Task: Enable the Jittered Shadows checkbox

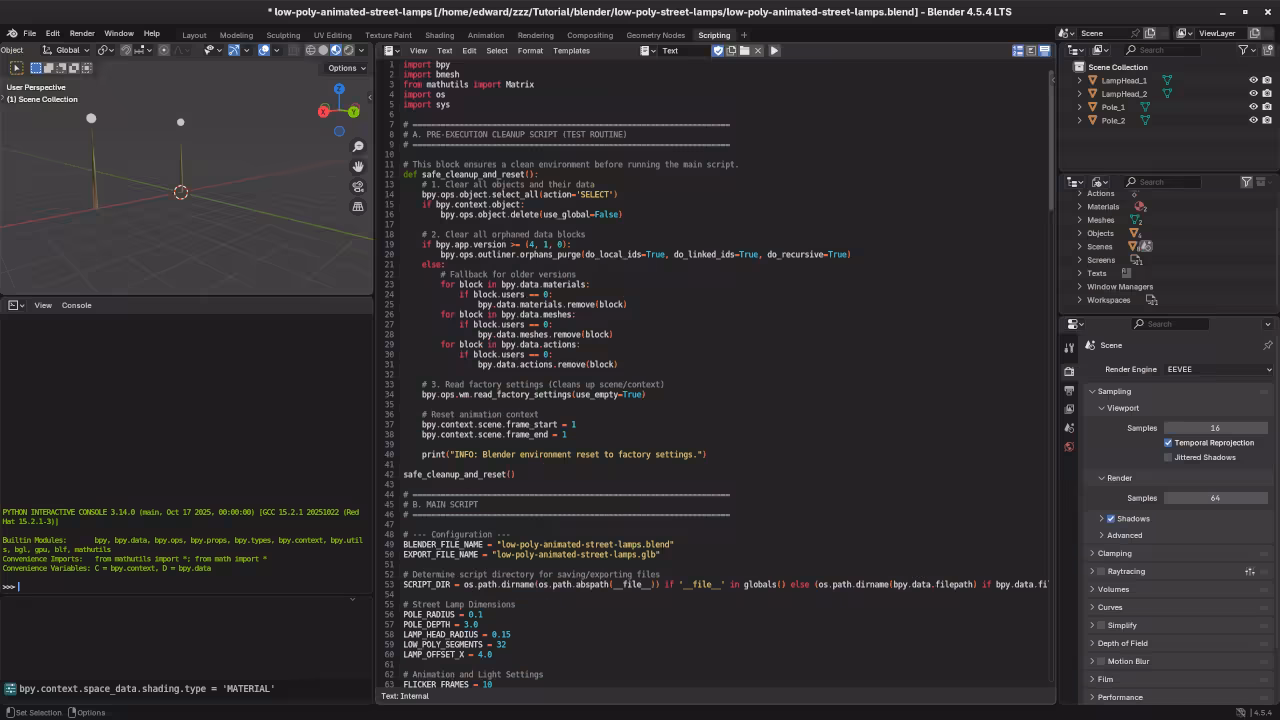Action: pyautogui.click(x=1168, y=458)
